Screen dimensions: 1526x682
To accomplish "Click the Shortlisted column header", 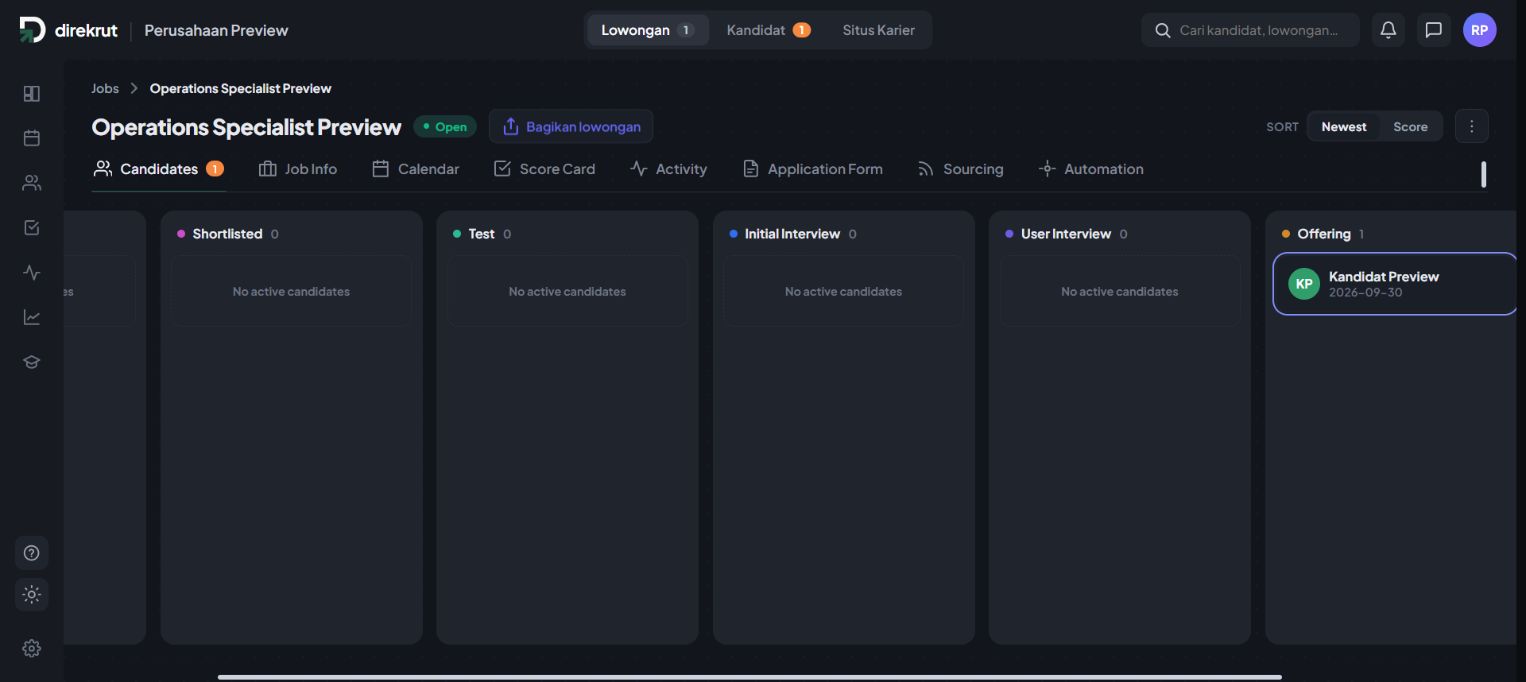I will pyautogui.click(x=228, y=234).
